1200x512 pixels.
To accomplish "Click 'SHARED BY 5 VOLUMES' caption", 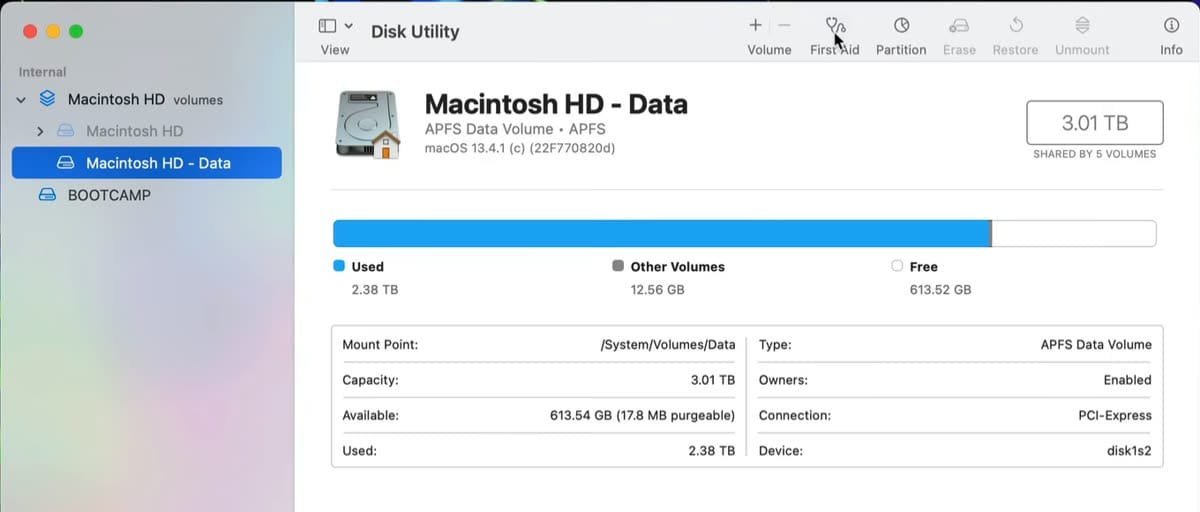I will tap(1094, 154).
